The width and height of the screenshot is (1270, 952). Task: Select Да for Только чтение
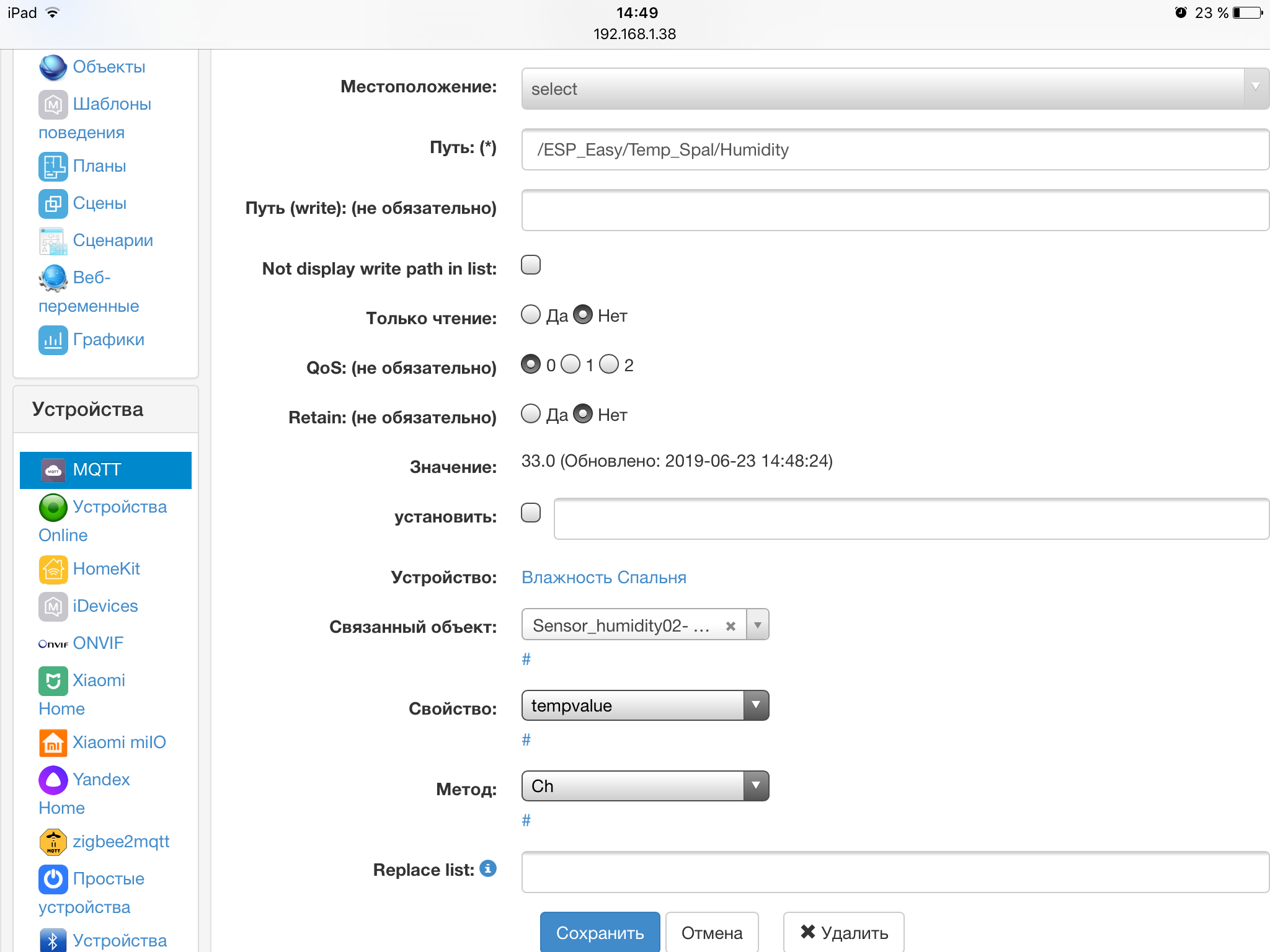[x=531, y=315]
